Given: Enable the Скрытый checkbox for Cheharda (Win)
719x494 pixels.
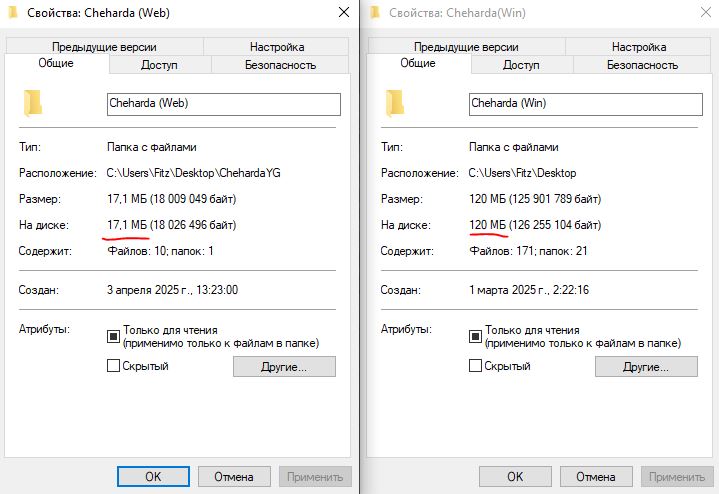Looking at the screenshot, I should pos(475,366).
